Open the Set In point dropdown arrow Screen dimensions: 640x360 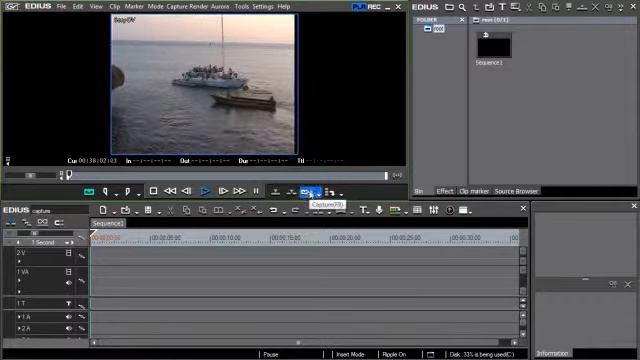116,194
